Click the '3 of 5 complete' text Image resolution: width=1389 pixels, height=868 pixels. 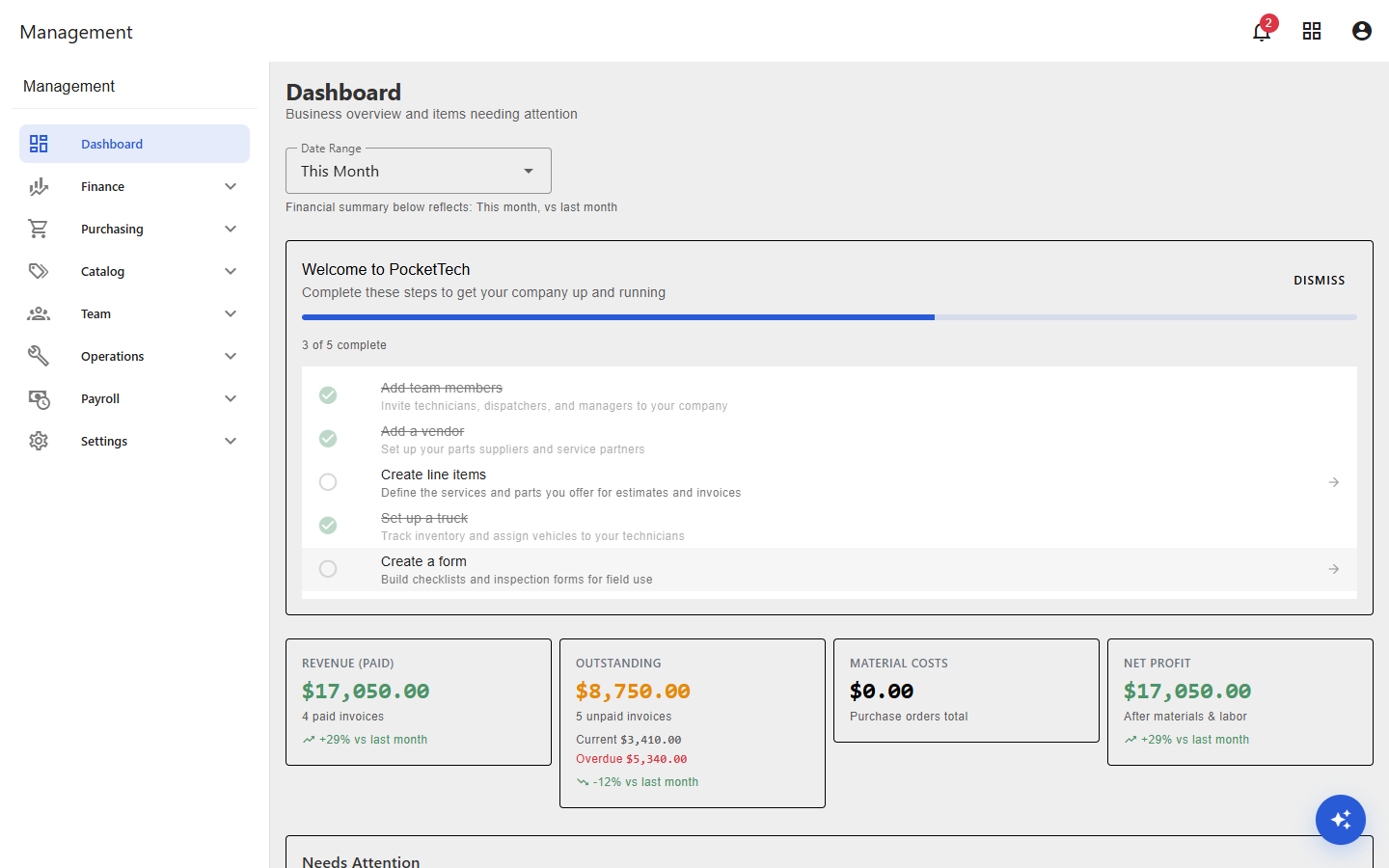coord(344,345)
